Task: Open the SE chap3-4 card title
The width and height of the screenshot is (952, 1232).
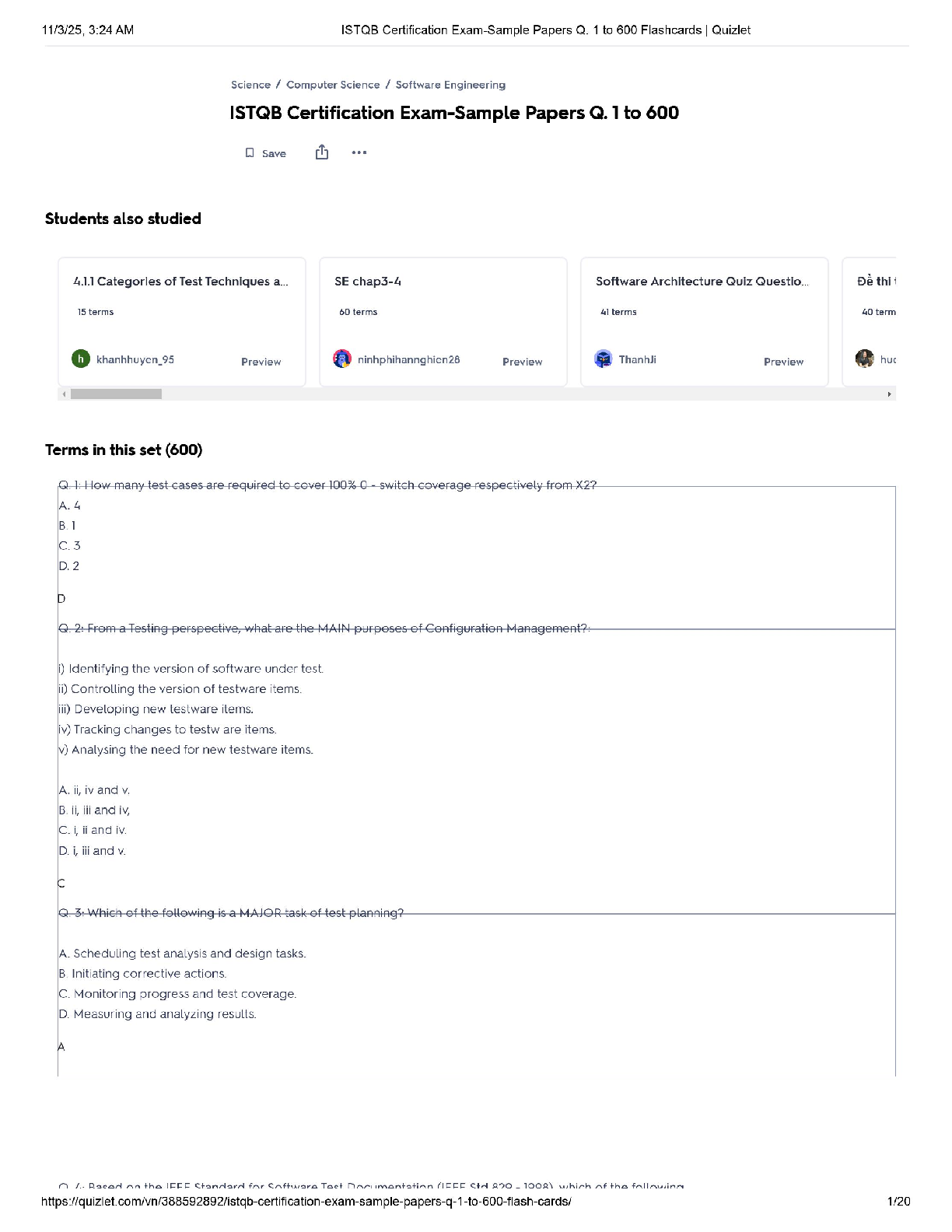Action: click(368, 282)
